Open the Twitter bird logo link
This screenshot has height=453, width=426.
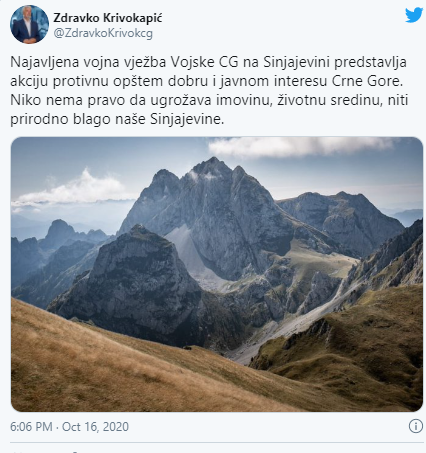[x=414, y=15]
